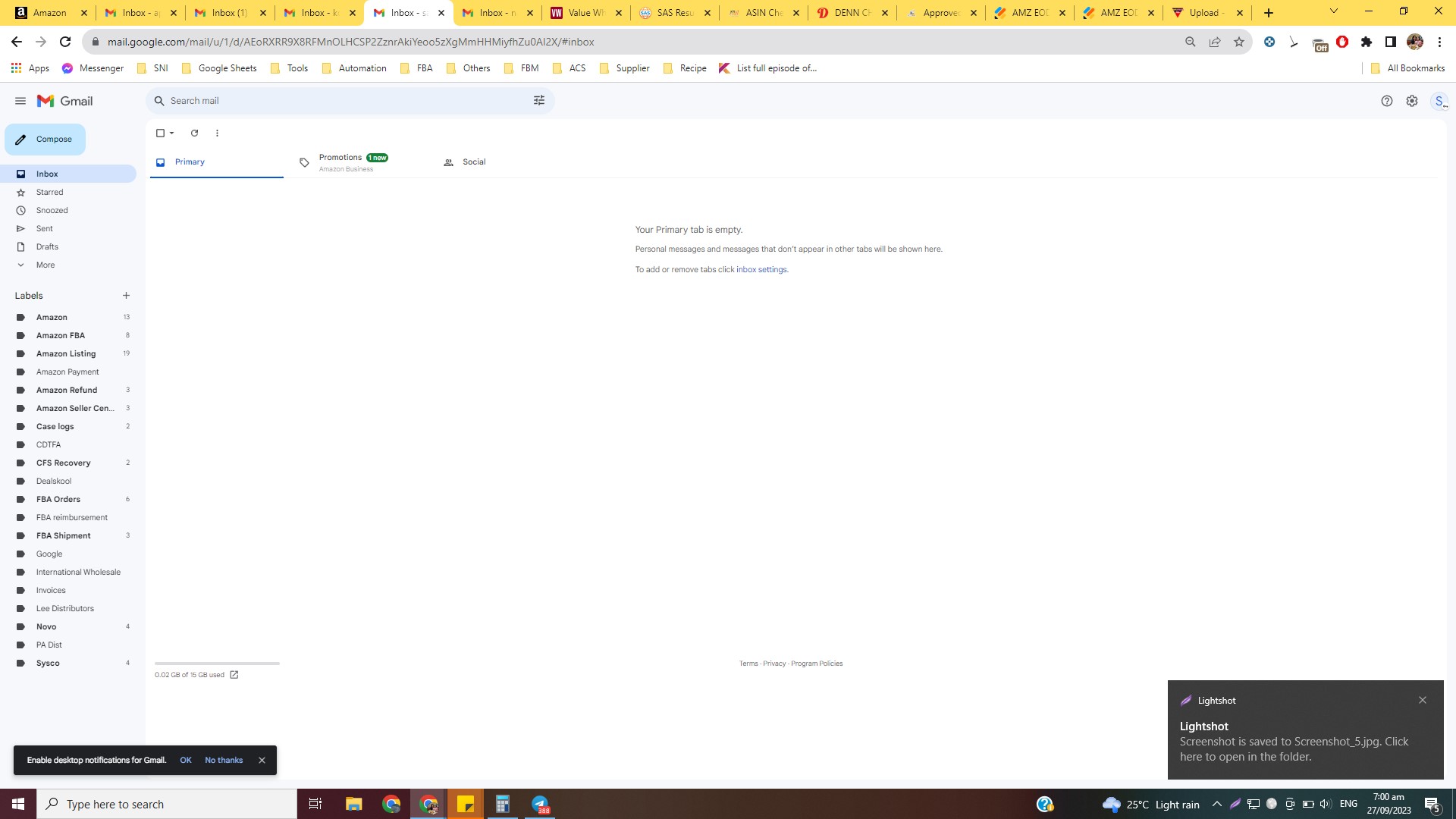1456x819 pixels.
Task: Open the Chrome Extensions puzzle icon
Action: click(x=1367, y=42)
